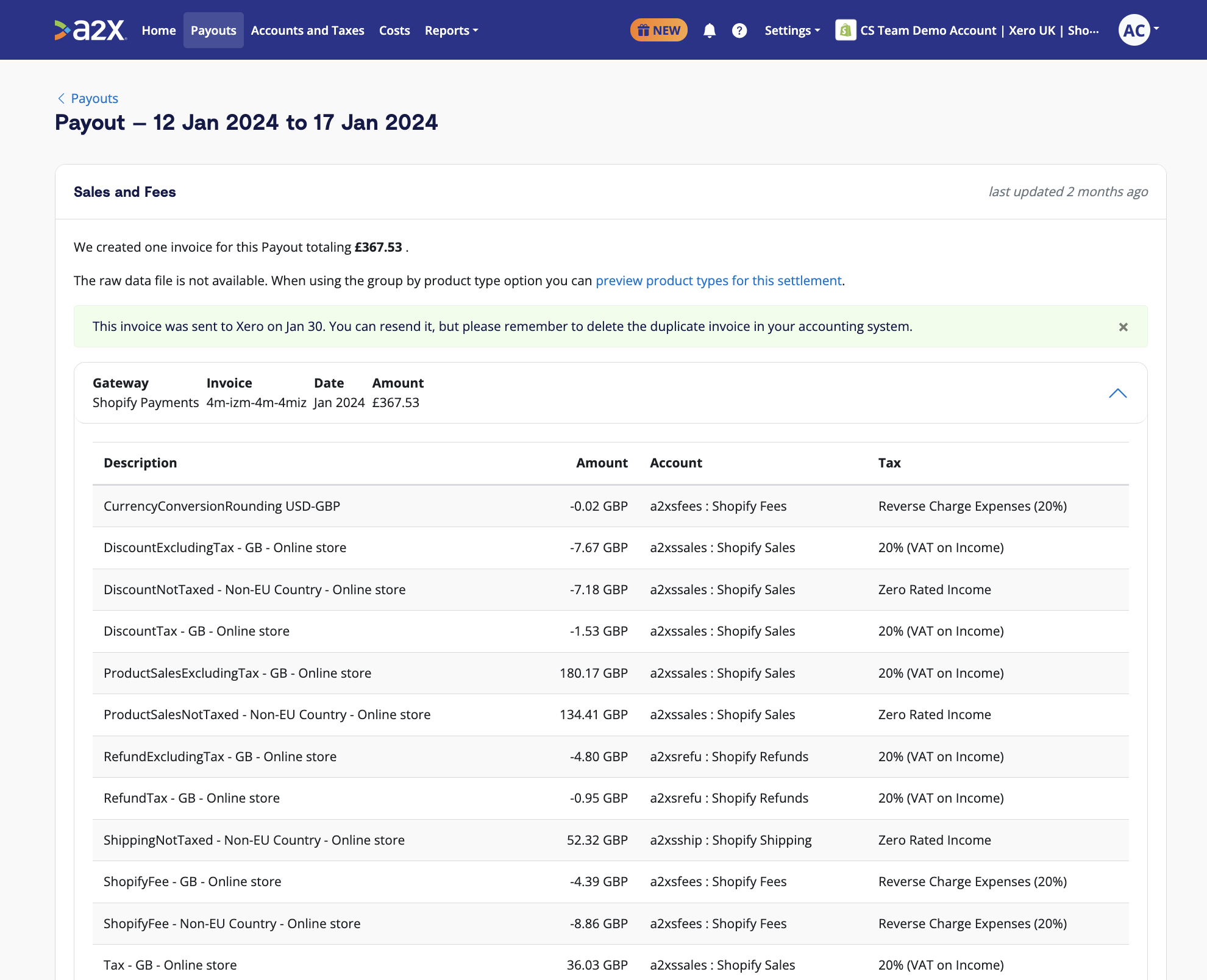Click the Description column header
The image size is (1207, 980).
coord(140,463)
